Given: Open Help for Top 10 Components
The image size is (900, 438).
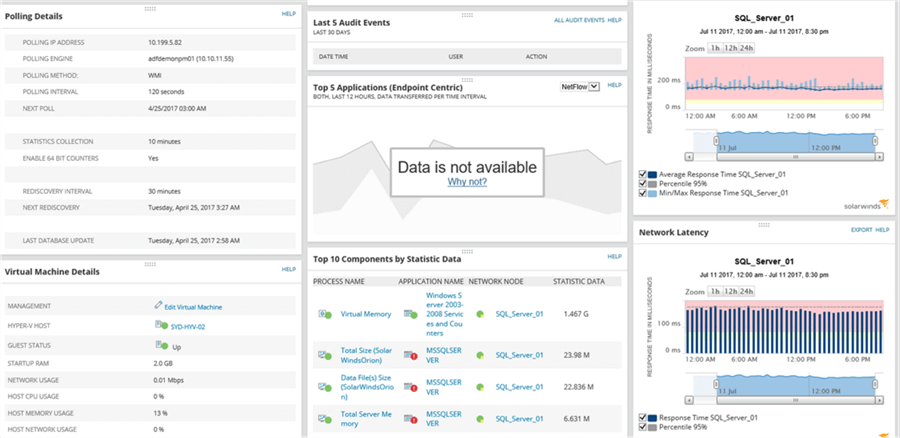Looking at the screenshot, I should click(x=615, y=257).
